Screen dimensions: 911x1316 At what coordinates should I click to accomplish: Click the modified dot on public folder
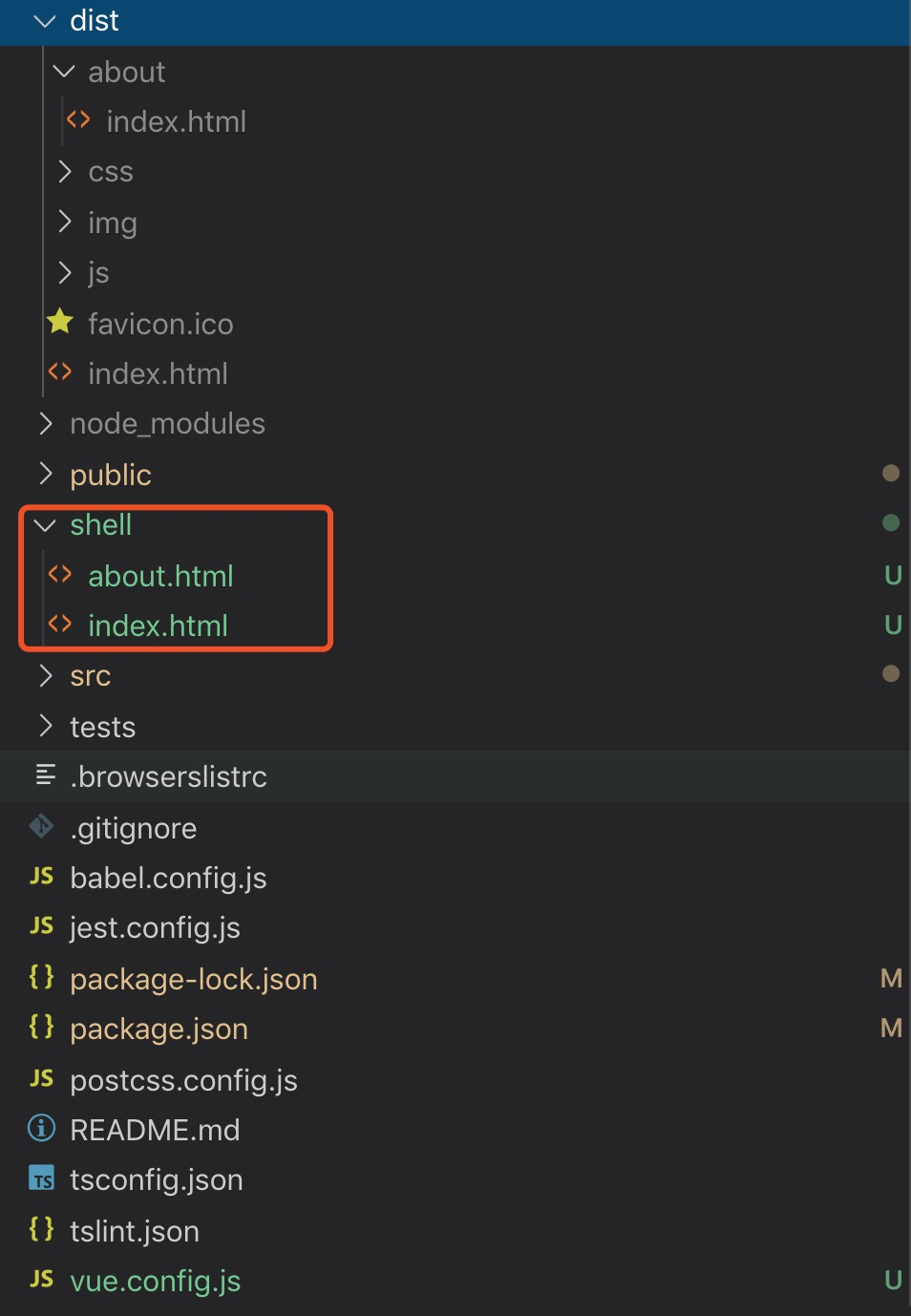click(891, 474)
